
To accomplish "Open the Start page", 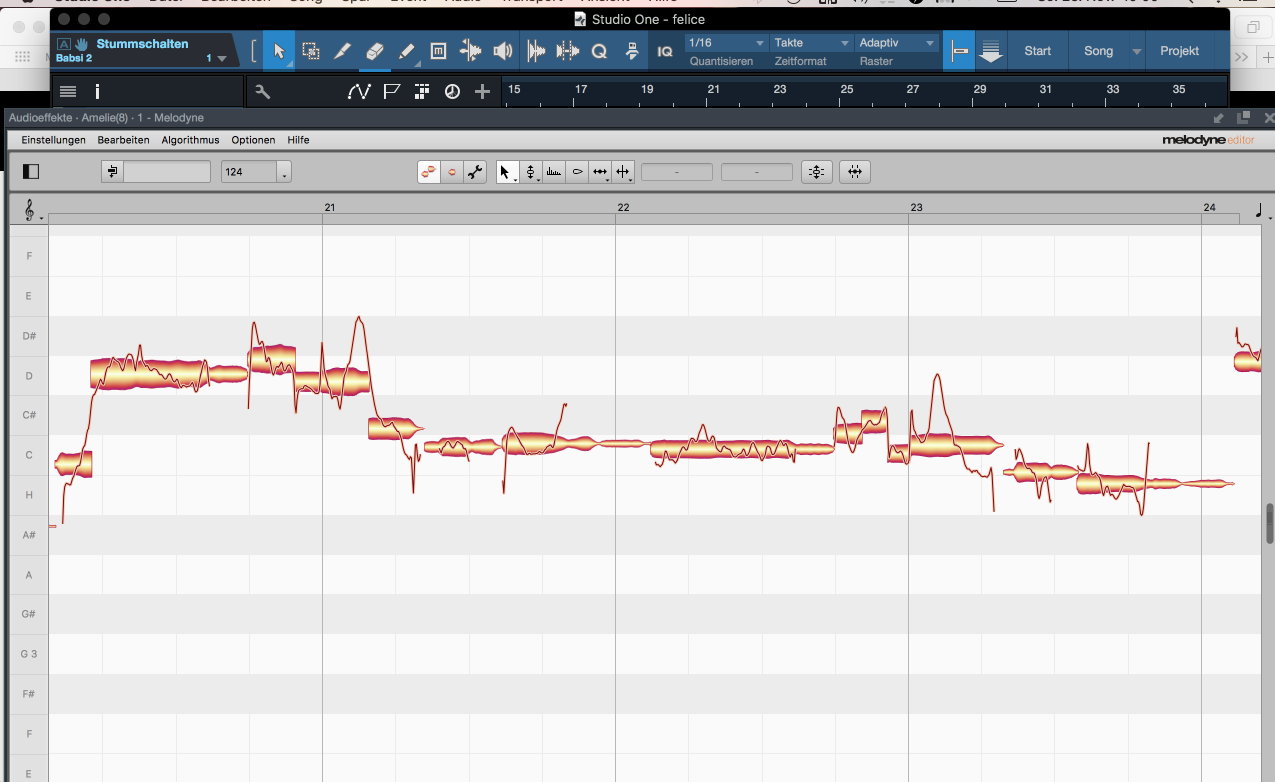I will pyautogui.click(x=1038, y=51).
